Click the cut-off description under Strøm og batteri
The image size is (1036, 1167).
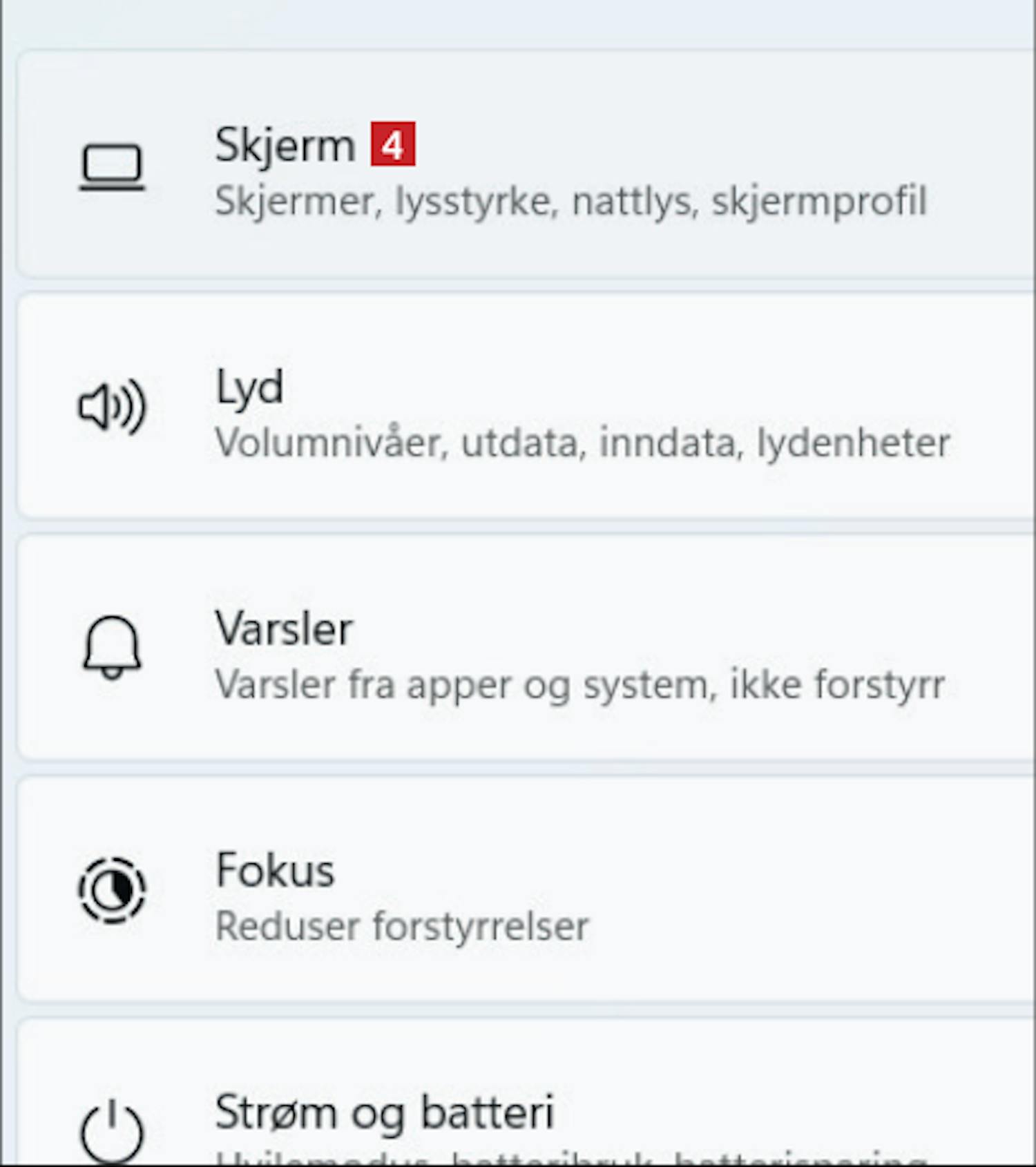tap(570, 1157)
